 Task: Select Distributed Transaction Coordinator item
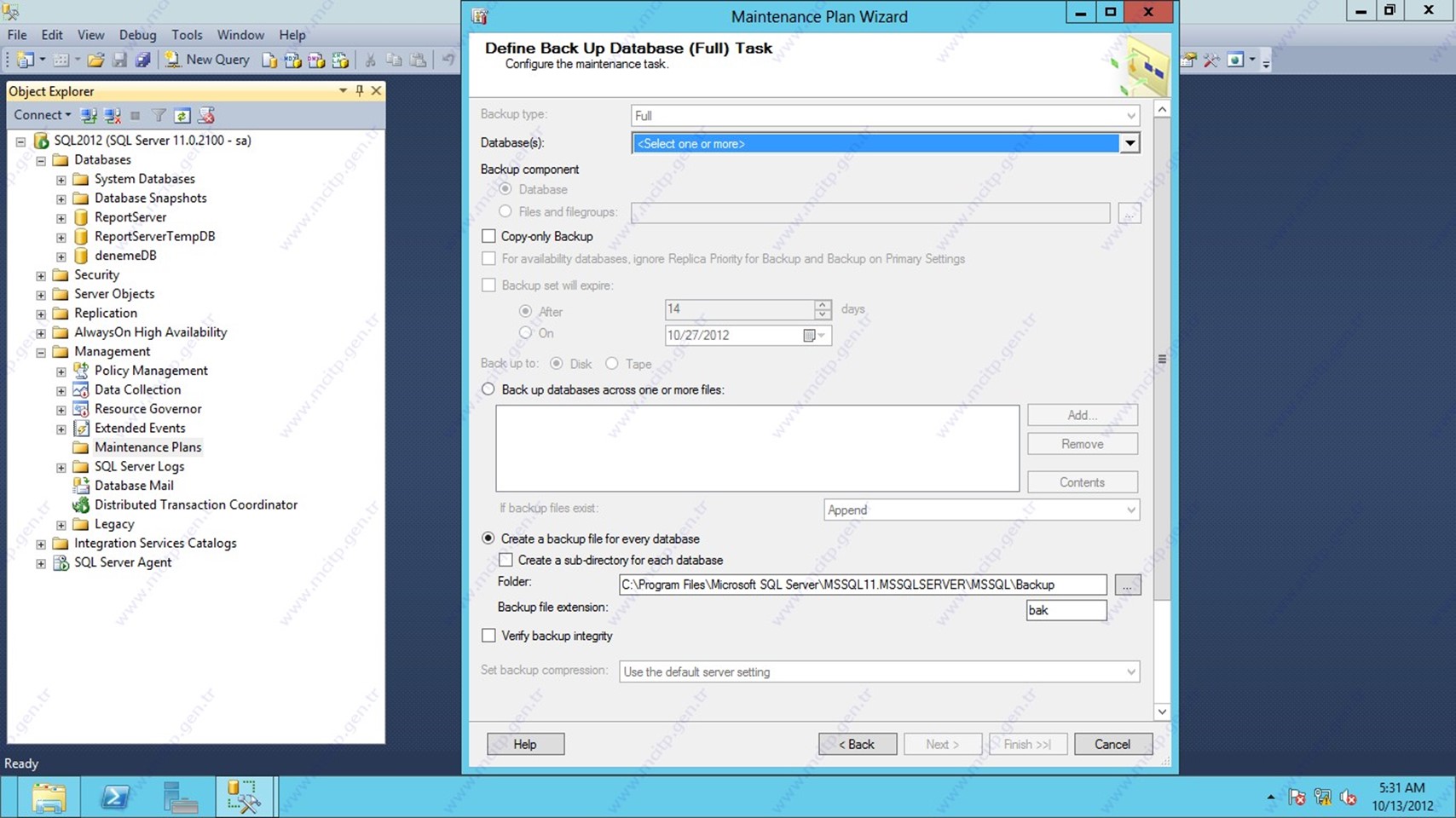(195, 504)
